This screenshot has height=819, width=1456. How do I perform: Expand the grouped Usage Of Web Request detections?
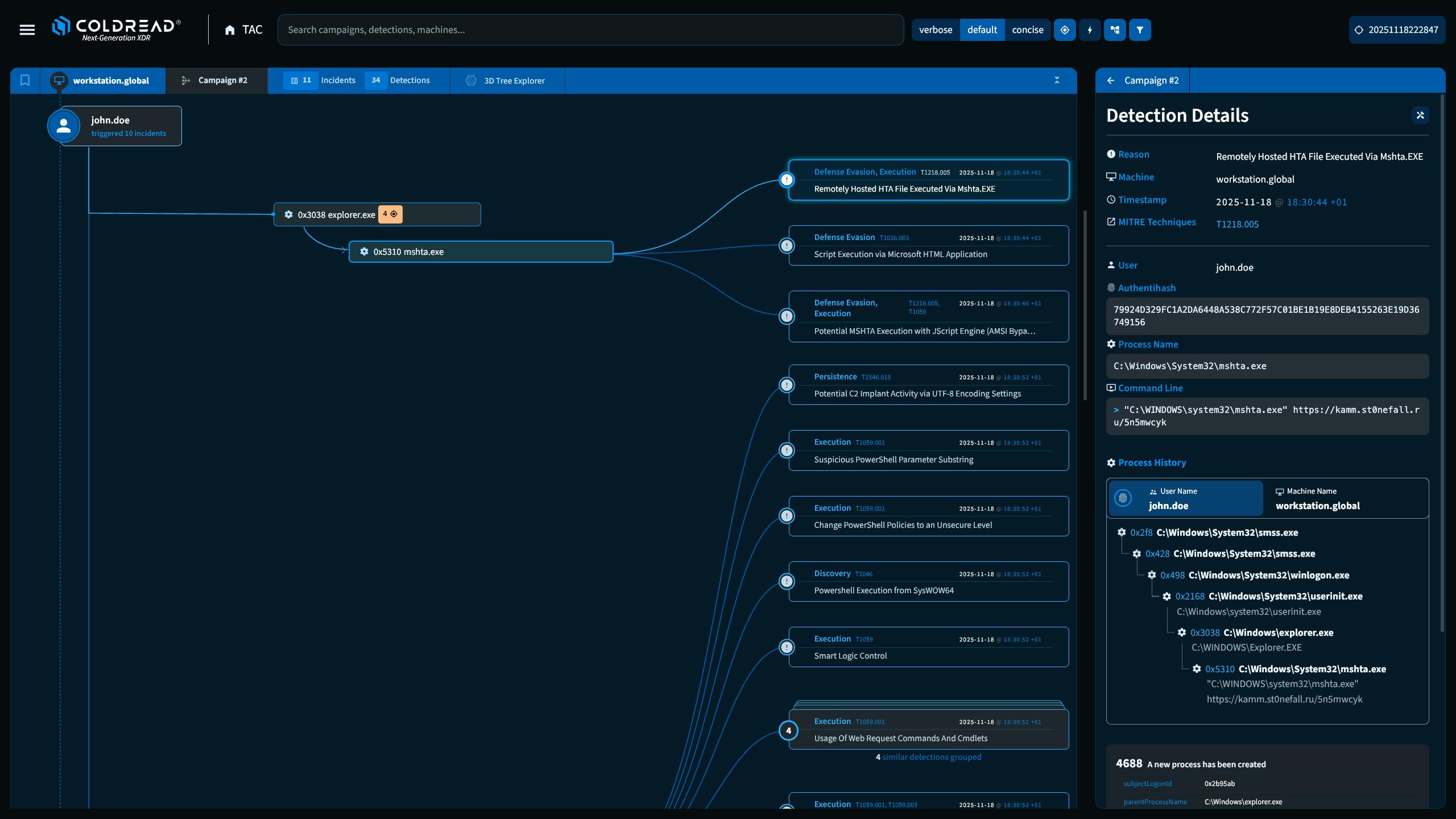(x=931, y=757)
